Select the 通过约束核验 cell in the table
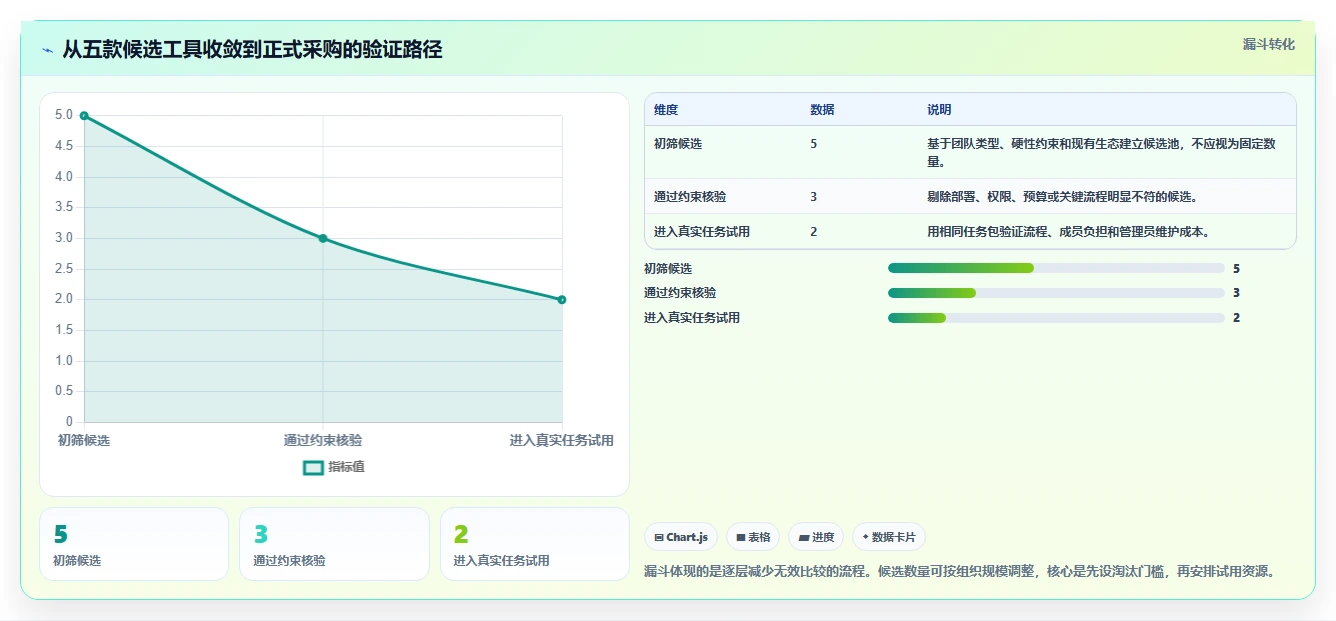 (x=690, y=197)
